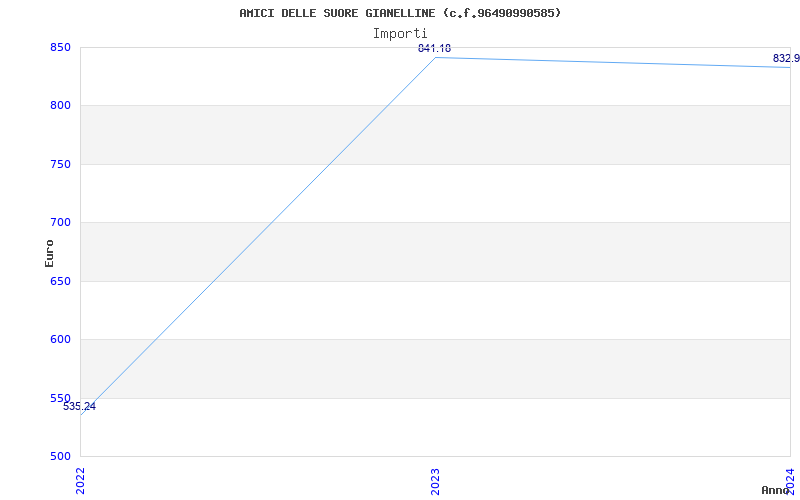The width and height of the screenshot is (800, 500).
Task: Click the Anno x-axis title
Action: [775, 490]
